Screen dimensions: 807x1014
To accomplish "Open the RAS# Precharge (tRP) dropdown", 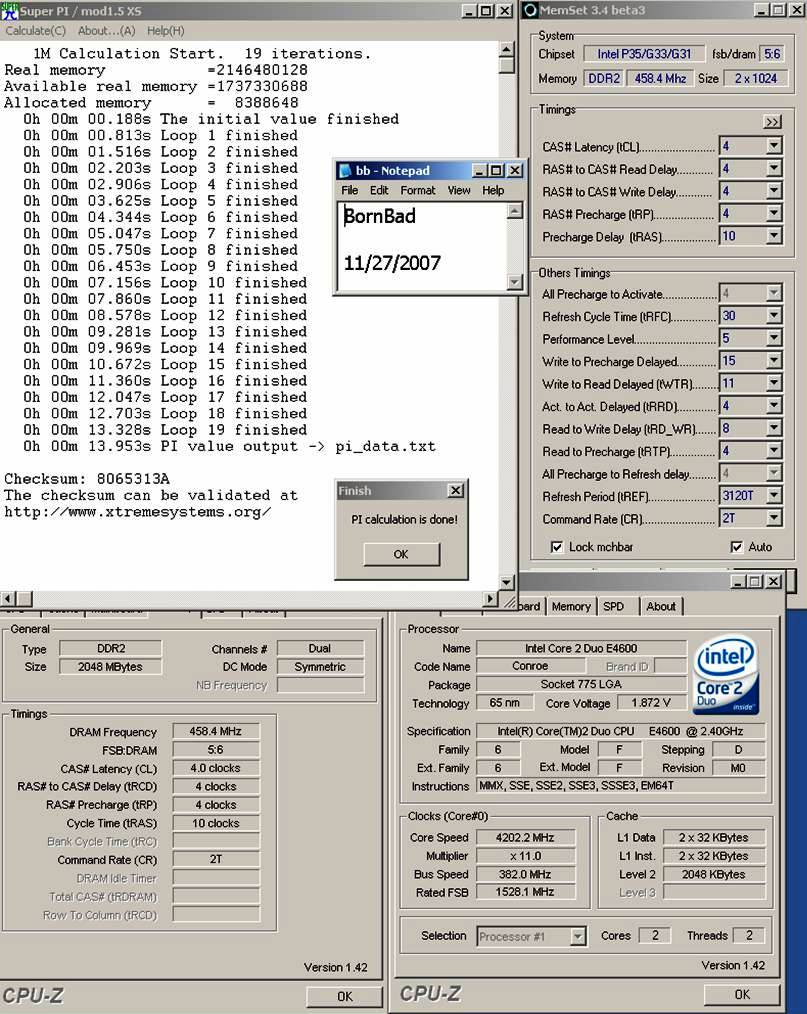I will tap(774, 213).
